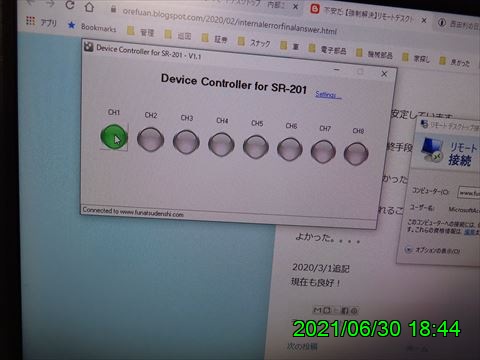Go to the browser home page

point(89,6)
